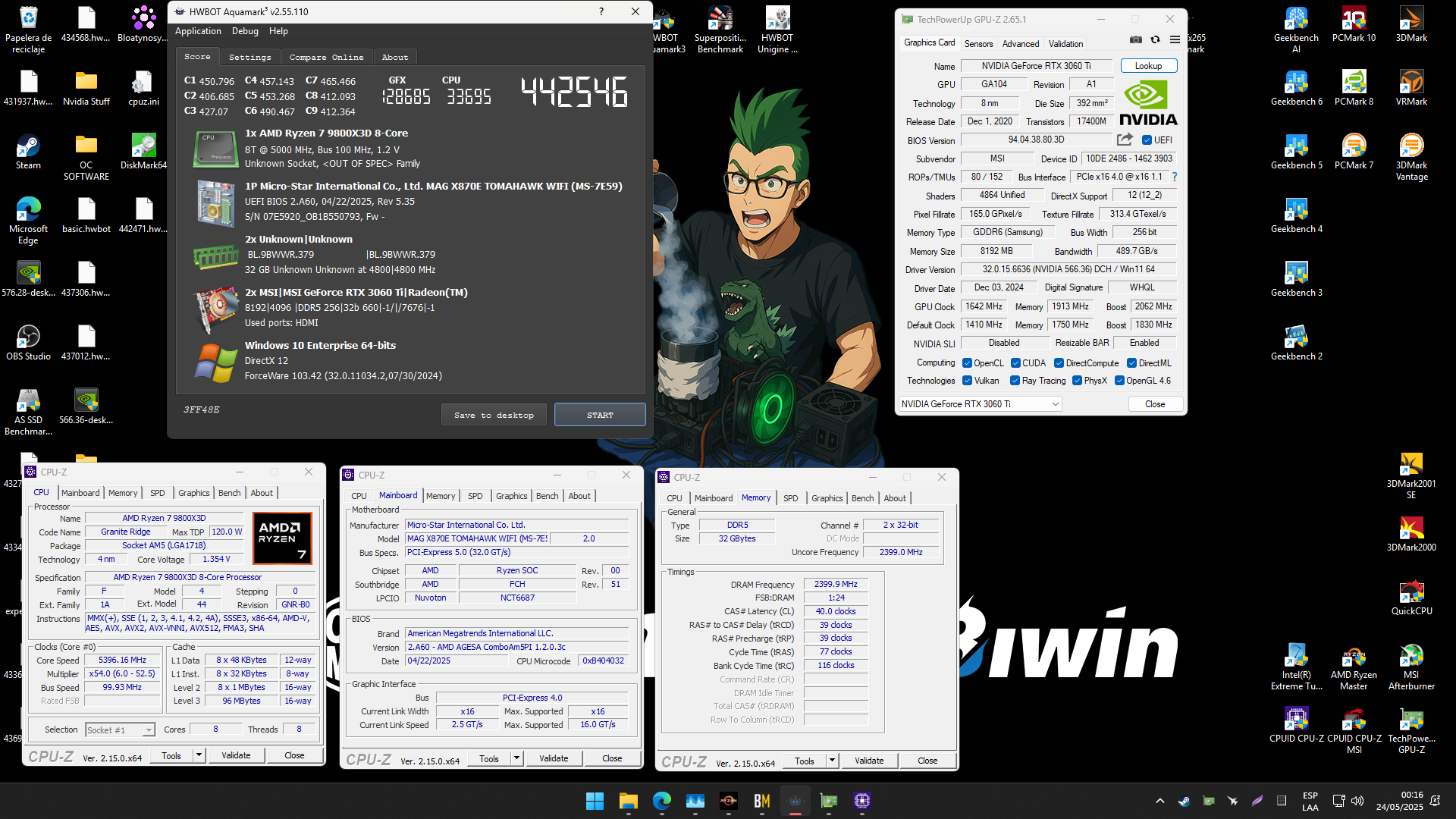Open the AMD Ryzen Master desktop icon

1354,667
